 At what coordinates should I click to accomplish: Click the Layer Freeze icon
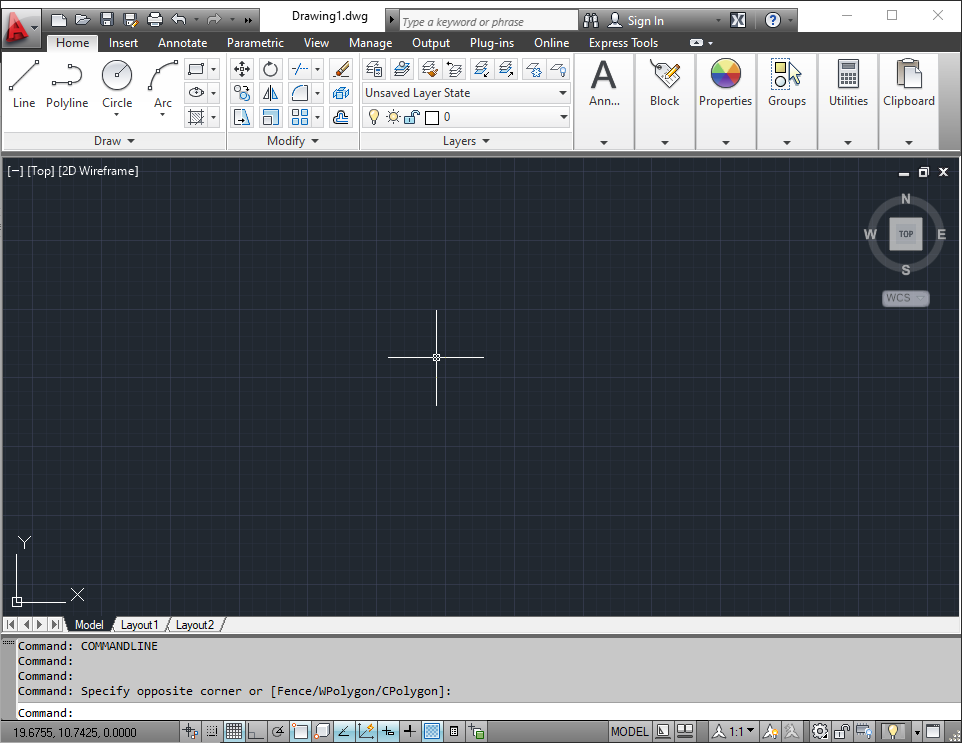(x=534, y=69)
